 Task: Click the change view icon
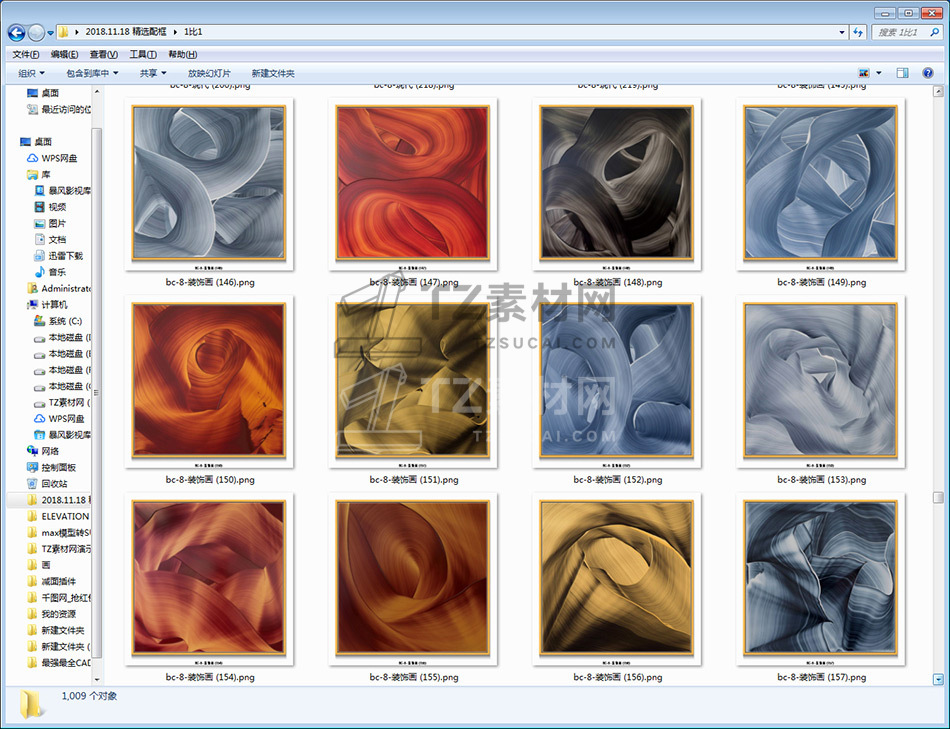(x=864, y=73)
